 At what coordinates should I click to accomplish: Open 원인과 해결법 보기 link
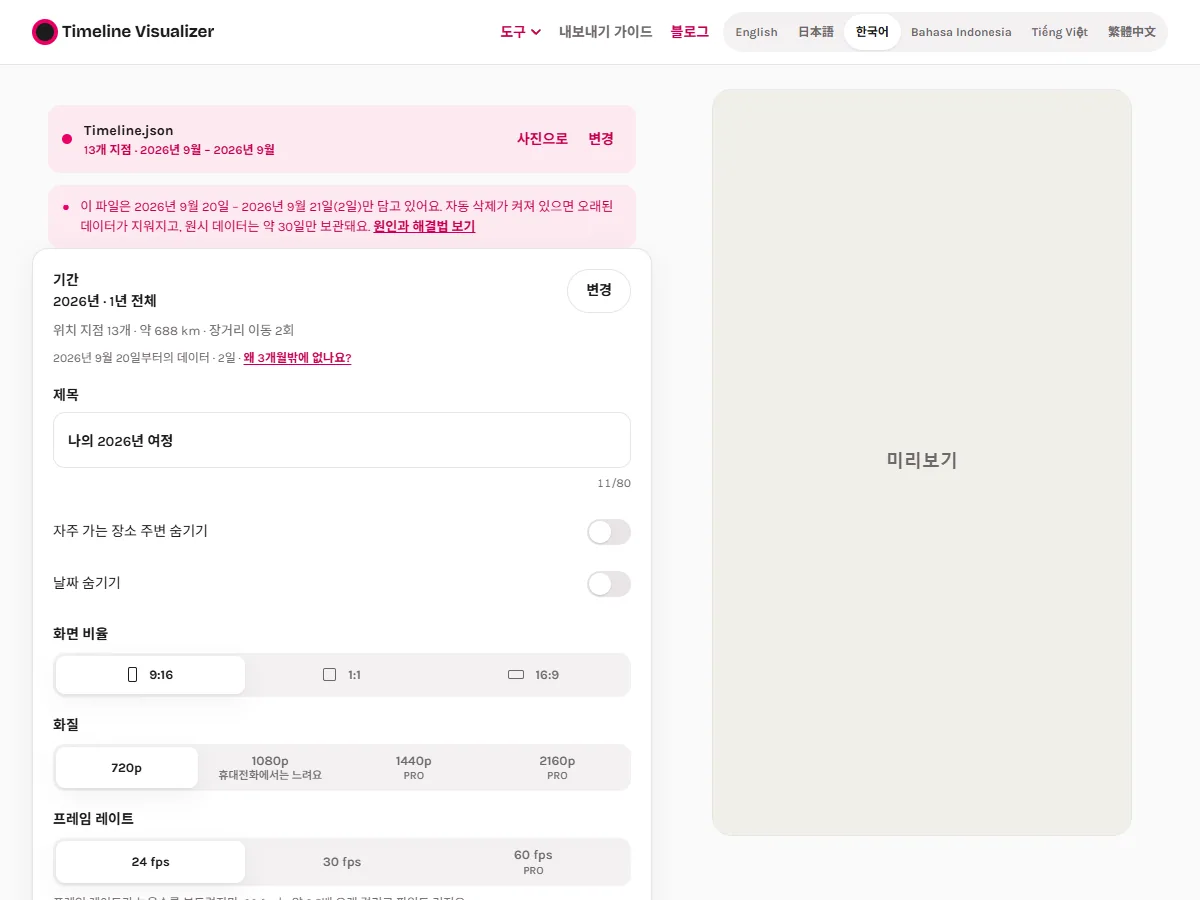coord(424,226)
